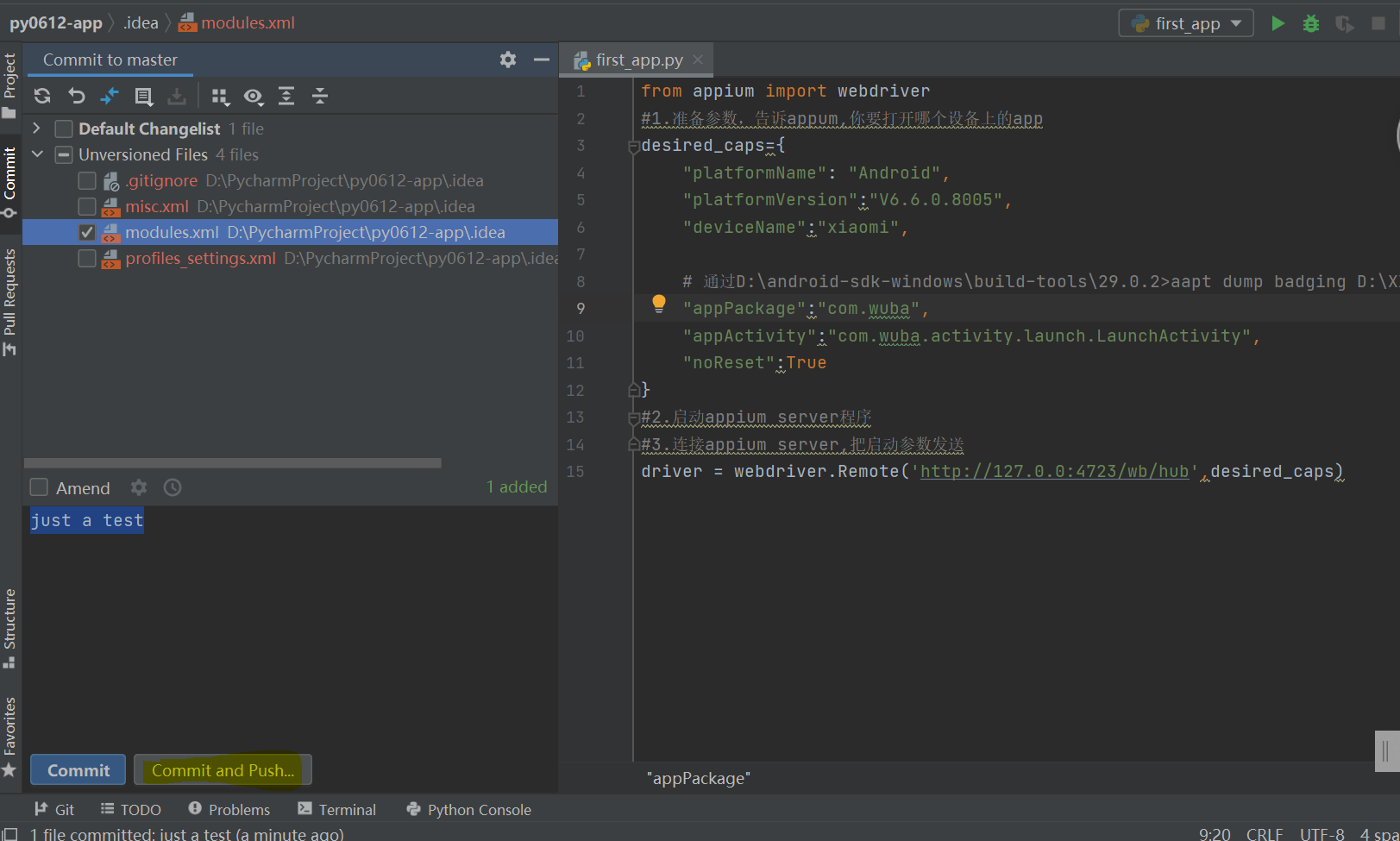The width and height of the screenshot is (1400, 841).
Task: Click the Debug bug icon
Action: point(1311,23)
